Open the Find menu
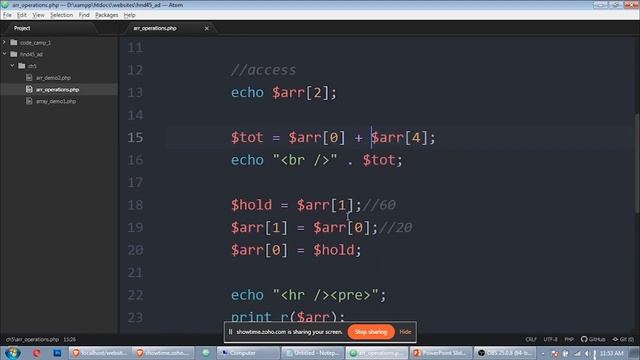640x360 pixels. tap(84, 15)
